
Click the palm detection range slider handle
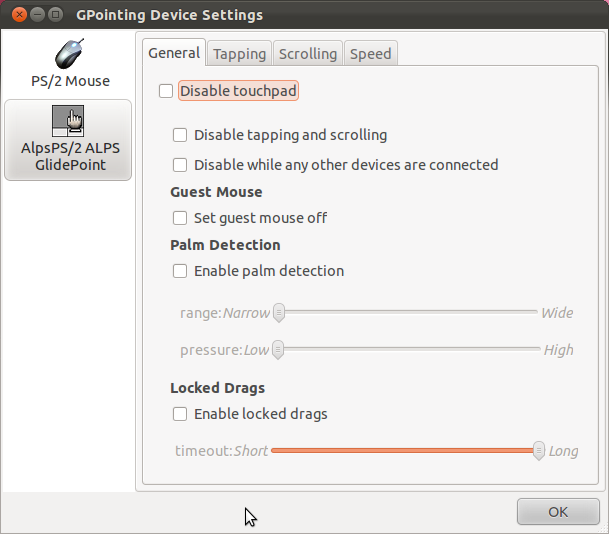tap(278, 313)
